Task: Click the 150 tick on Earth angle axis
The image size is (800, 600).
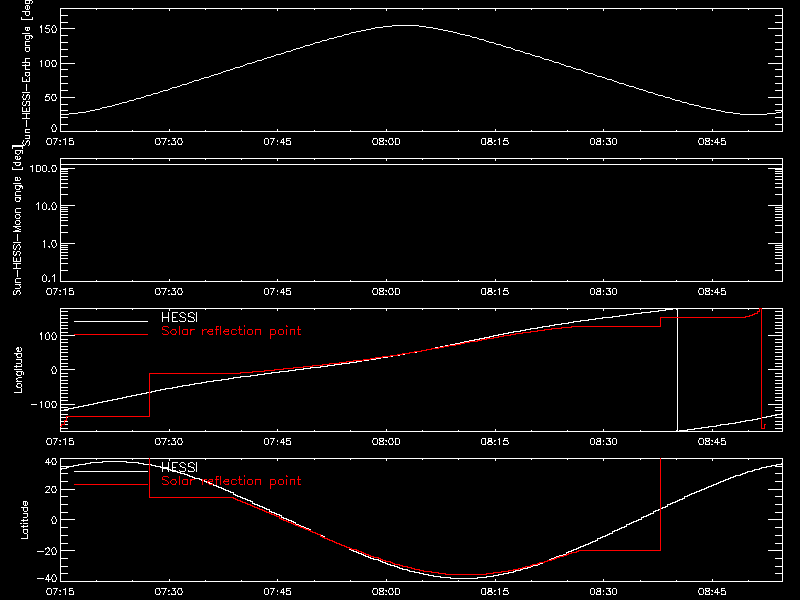Action: pyautogui.click(x=48, y=30)
